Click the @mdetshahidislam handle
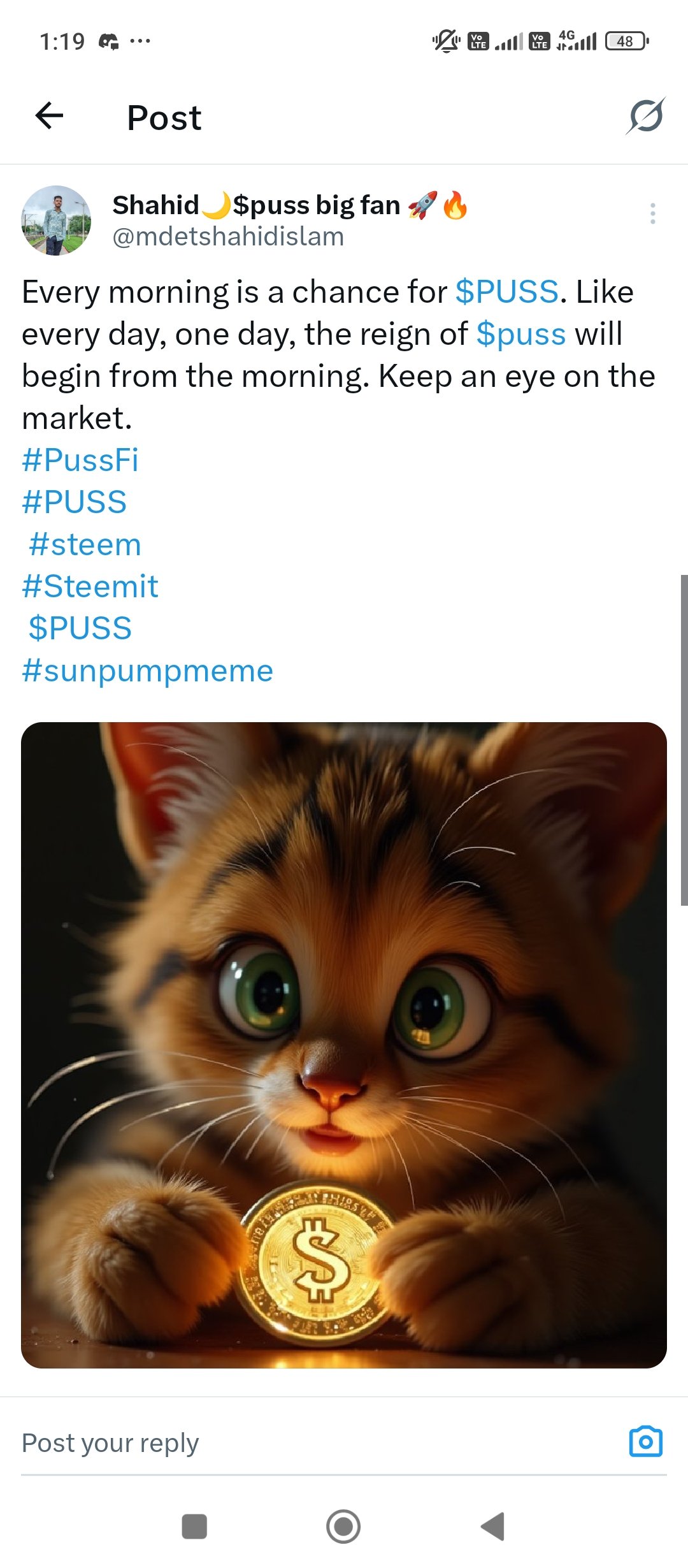Image resolution: width=688 pixels, height=1568 pixels. [228, 236]
